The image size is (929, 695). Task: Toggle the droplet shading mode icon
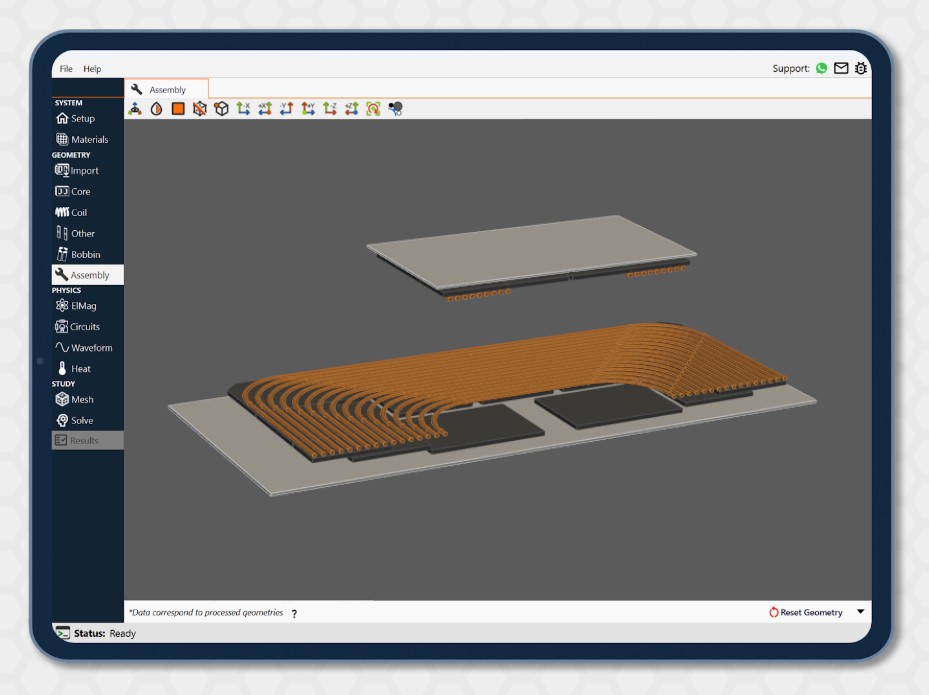(156, 108)
